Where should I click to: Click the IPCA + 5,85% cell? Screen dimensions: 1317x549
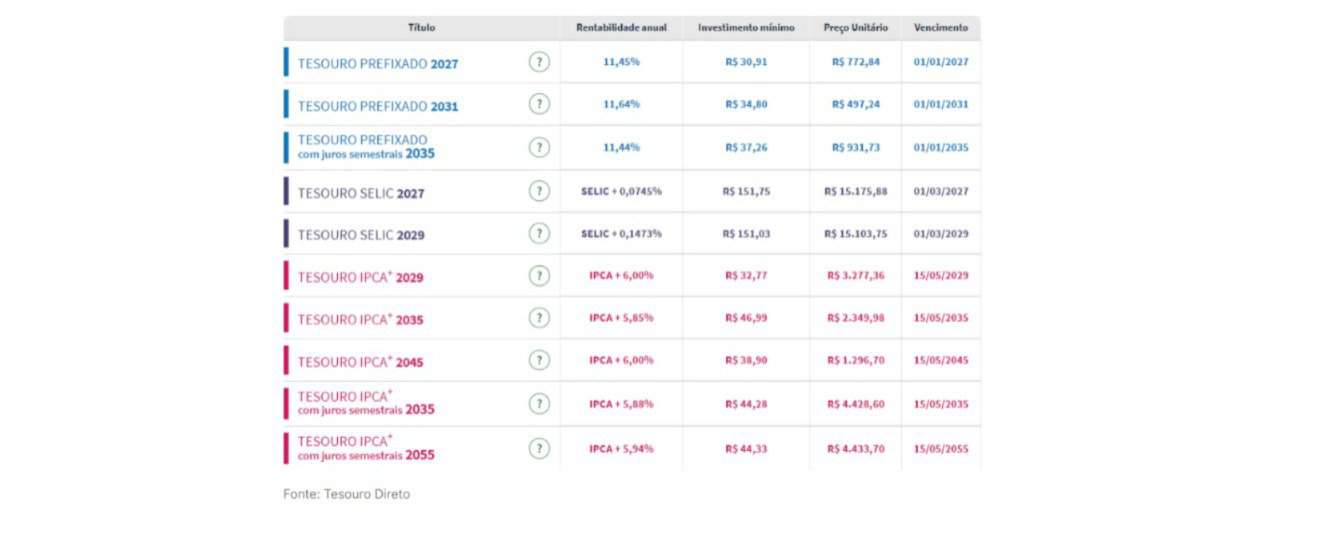point(621,318)
